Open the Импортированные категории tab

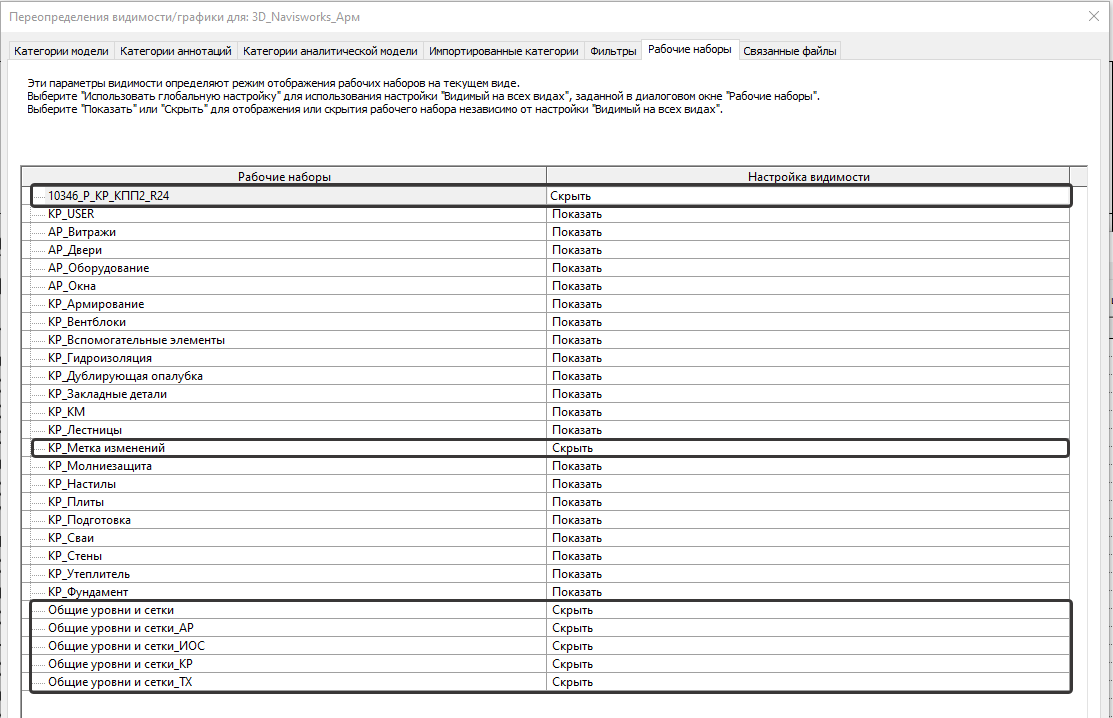coord(504,51)
